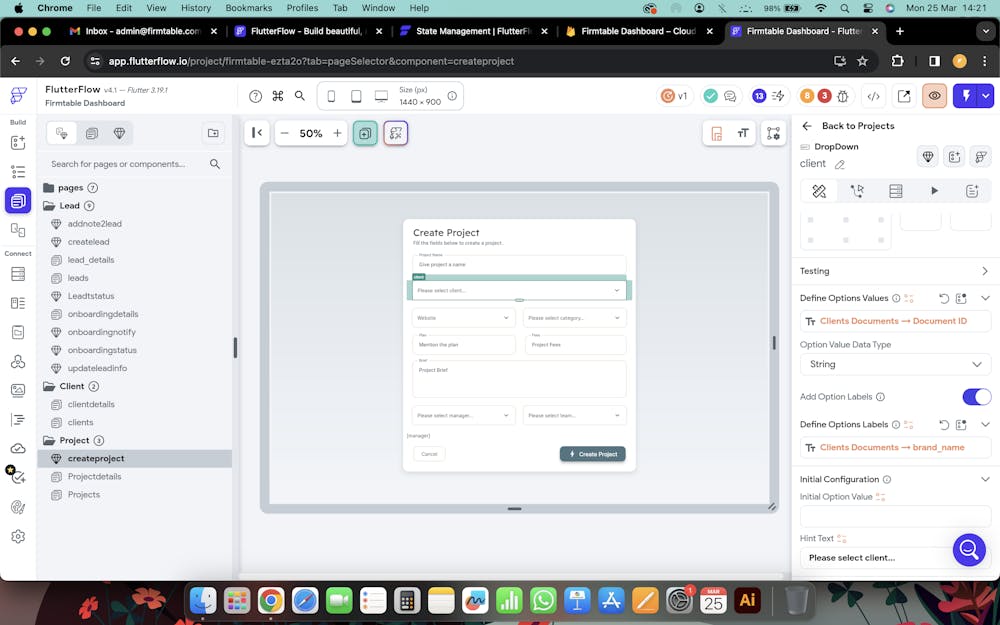This screenshot has width=1000, height=625.
Task: Select tablet canvas size
Action: (356, 96)
